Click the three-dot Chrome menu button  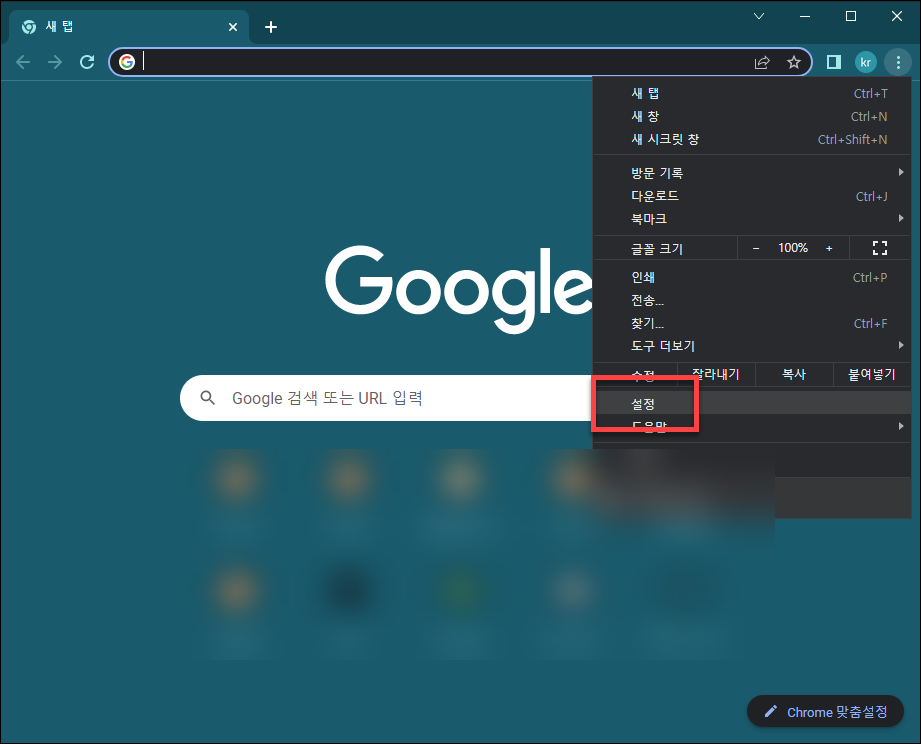pos(898,62)
